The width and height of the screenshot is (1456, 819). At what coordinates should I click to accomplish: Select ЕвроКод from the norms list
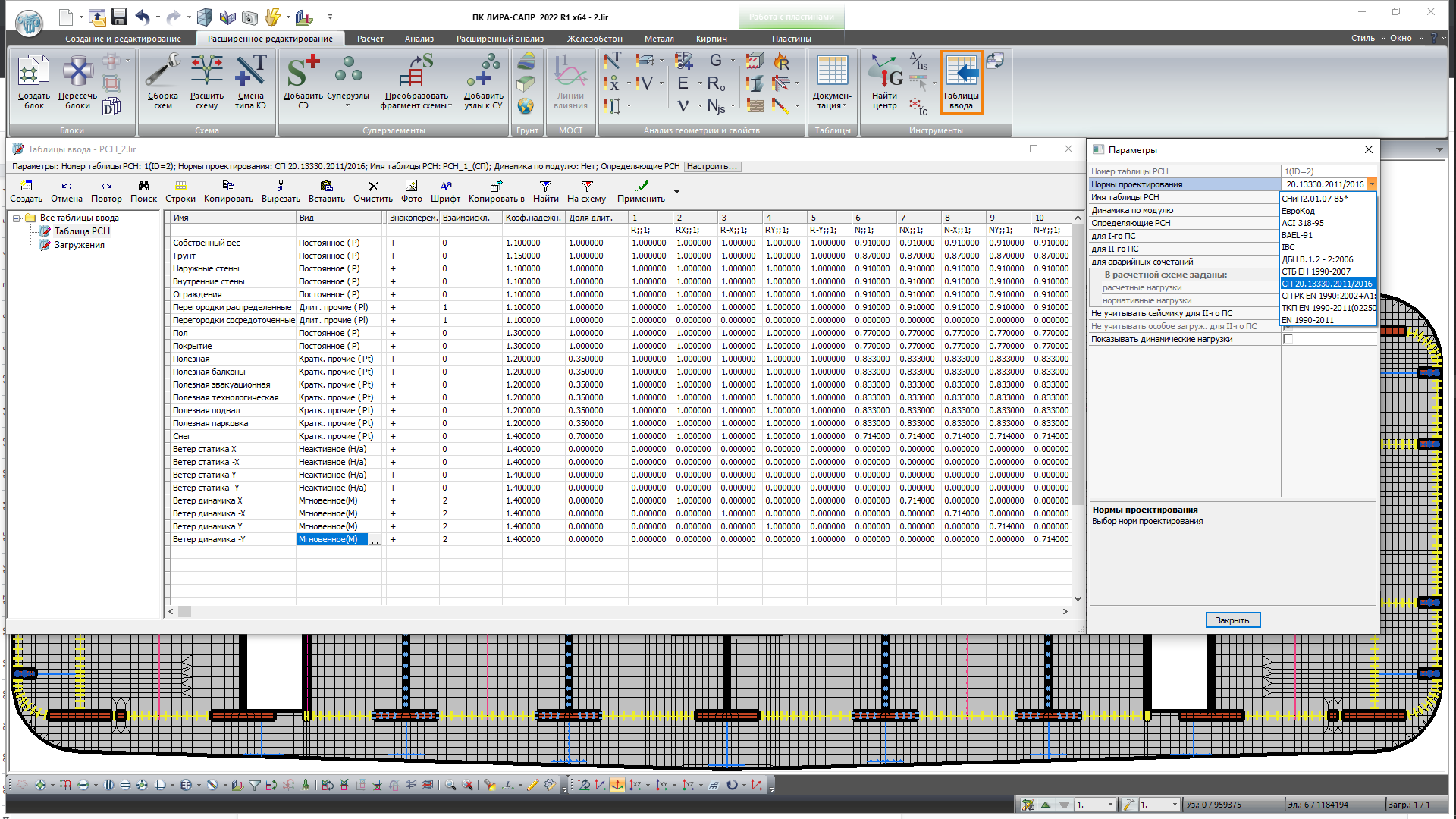point(1298,211)
